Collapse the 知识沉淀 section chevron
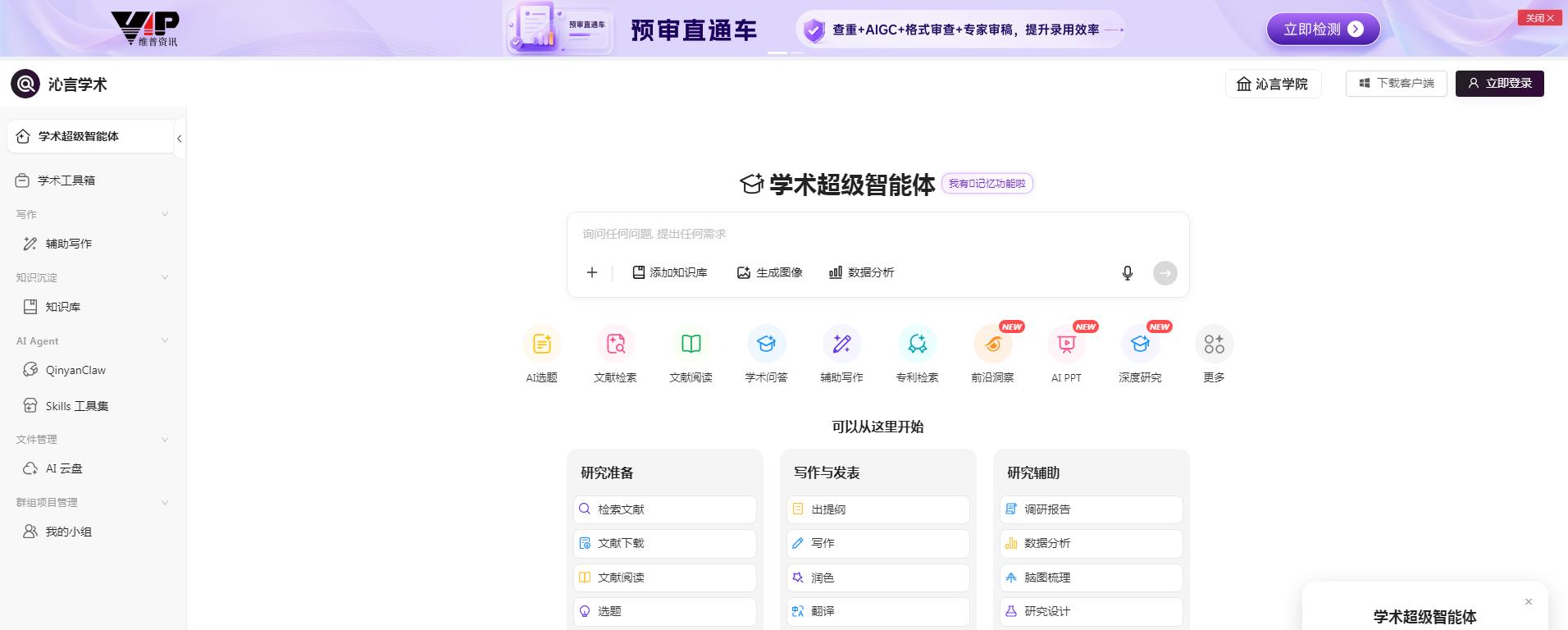Viewport: 1568px width, 630px height. tap(165, 277)
